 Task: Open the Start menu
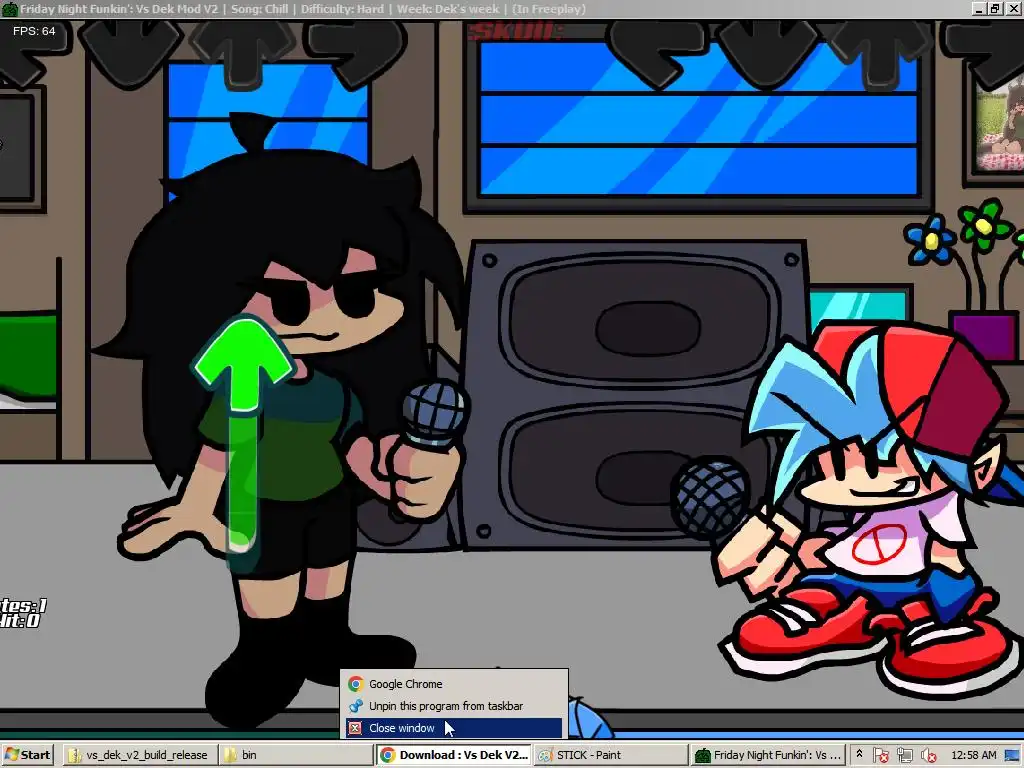(27, 755)
